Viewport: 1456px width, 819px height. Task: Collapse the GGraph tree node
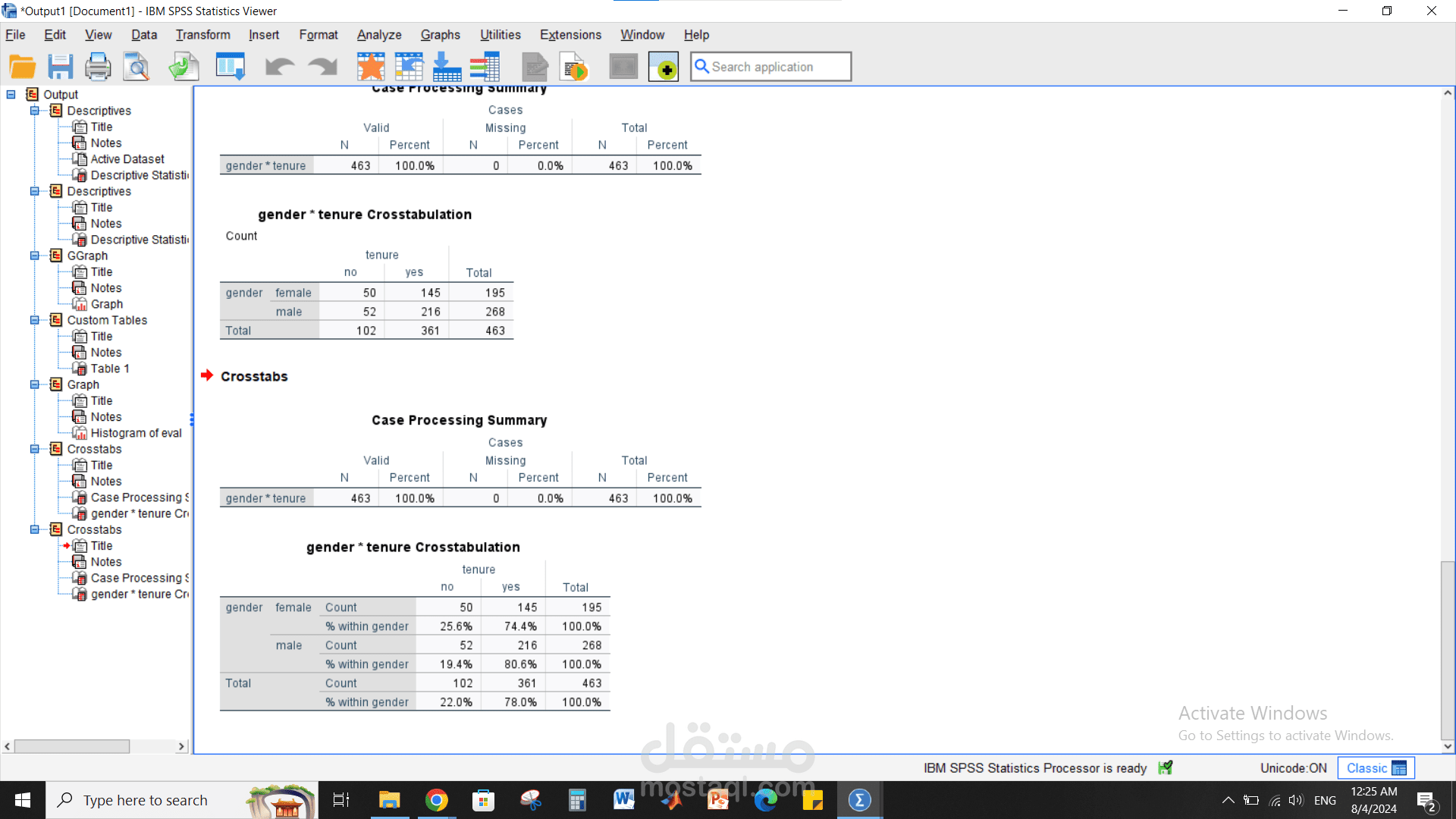(34, 256)
